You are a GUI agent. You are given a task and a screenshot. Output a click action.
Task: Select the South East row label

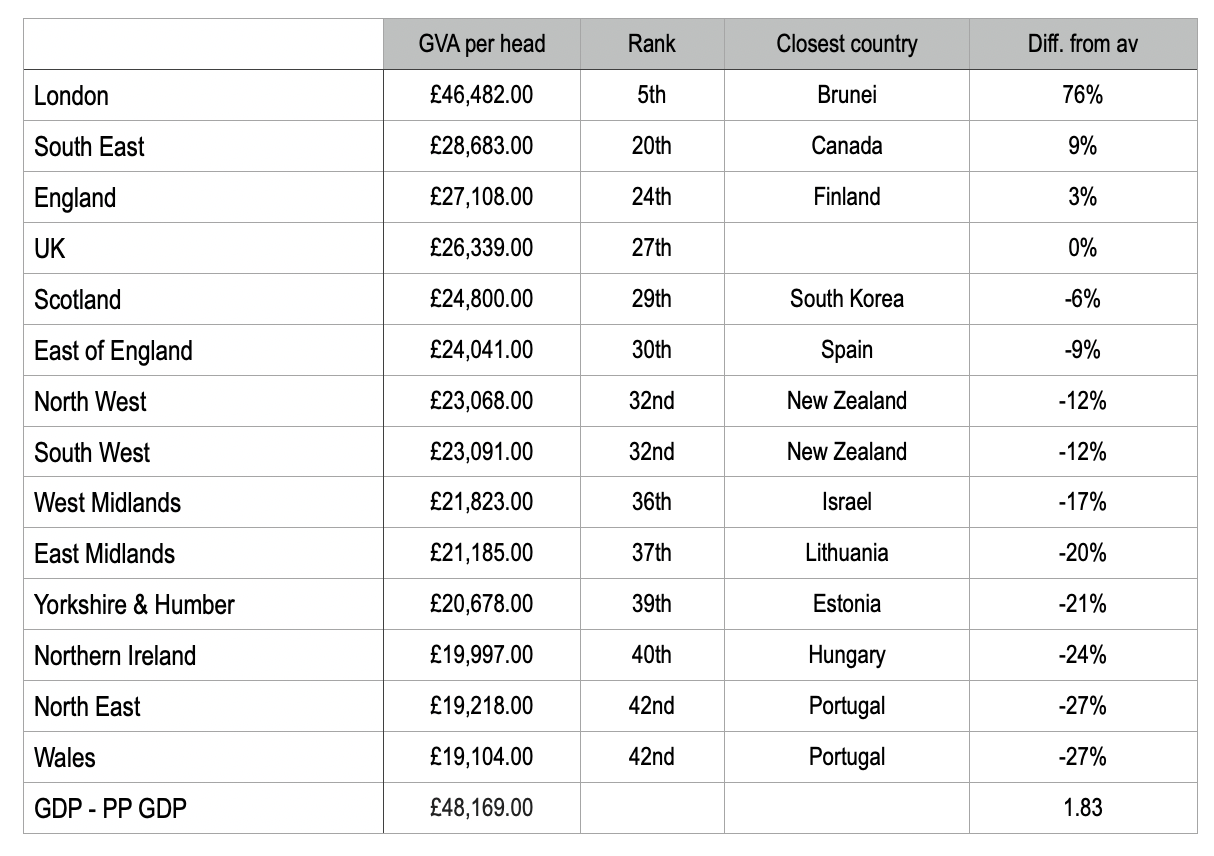click(x=89, y=147)
